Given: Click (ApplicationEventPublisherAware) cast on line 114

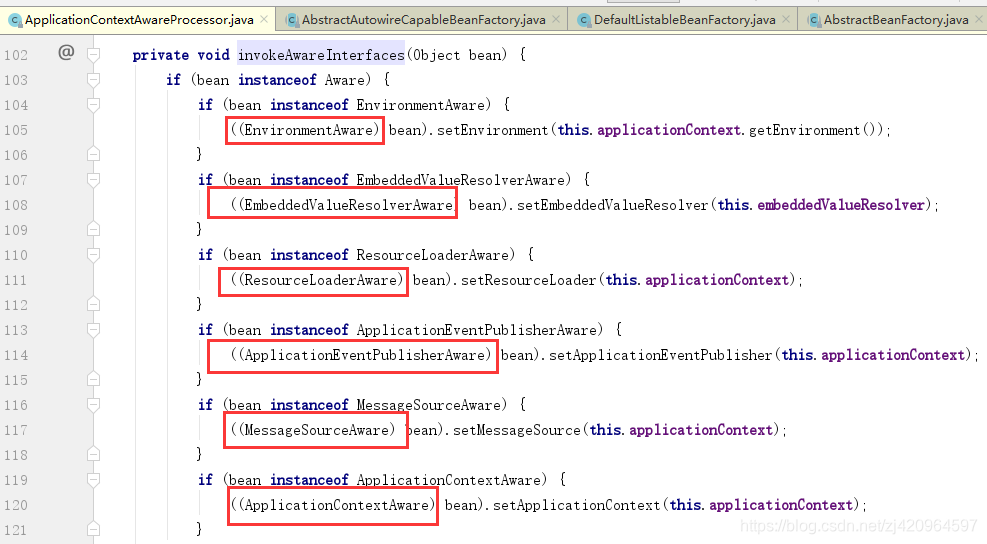Looking at the screenshot, I should [x=364, y=355].
